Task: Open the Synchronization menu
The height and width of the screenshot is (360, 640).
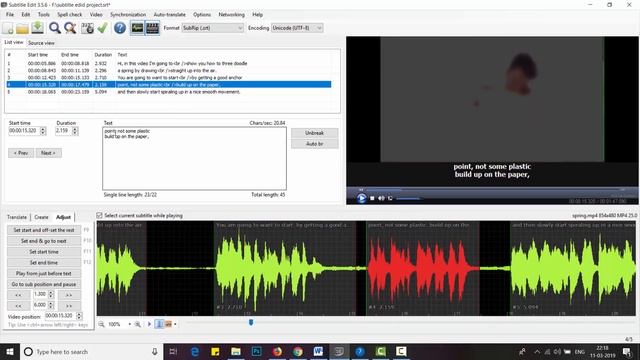Action: pyautogui.click(x=128, y=14)
